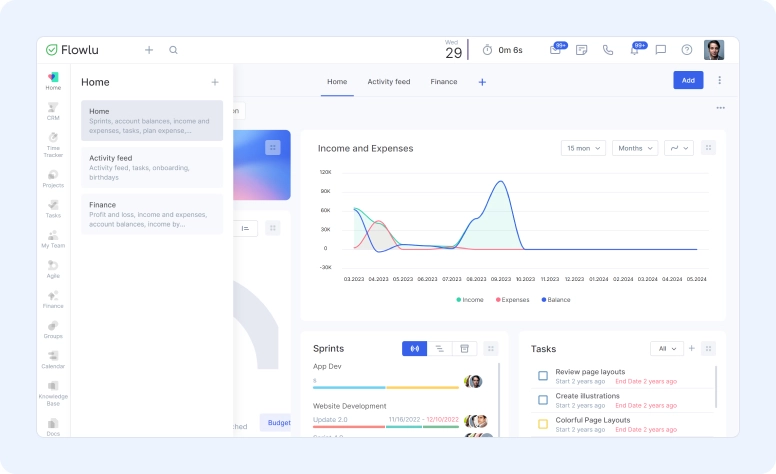Click Update 2.0 sprint progress bar
Screen dimensions: 776x474
[x=386, y=427]
